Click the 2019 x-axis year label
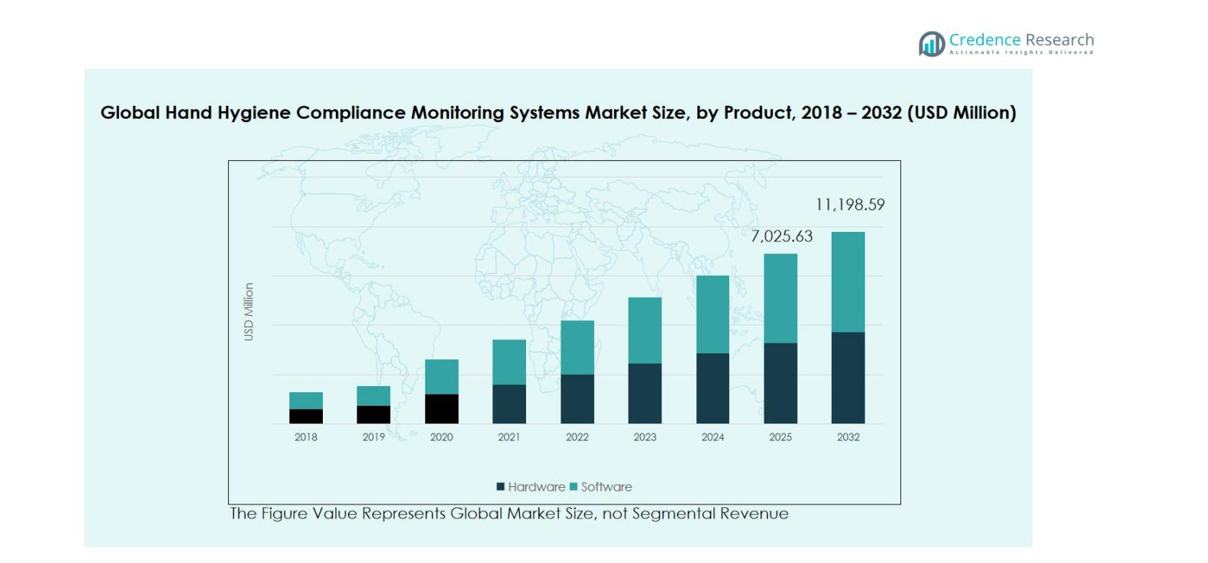Screen dimensions: 1208x563 coord(373,437)
